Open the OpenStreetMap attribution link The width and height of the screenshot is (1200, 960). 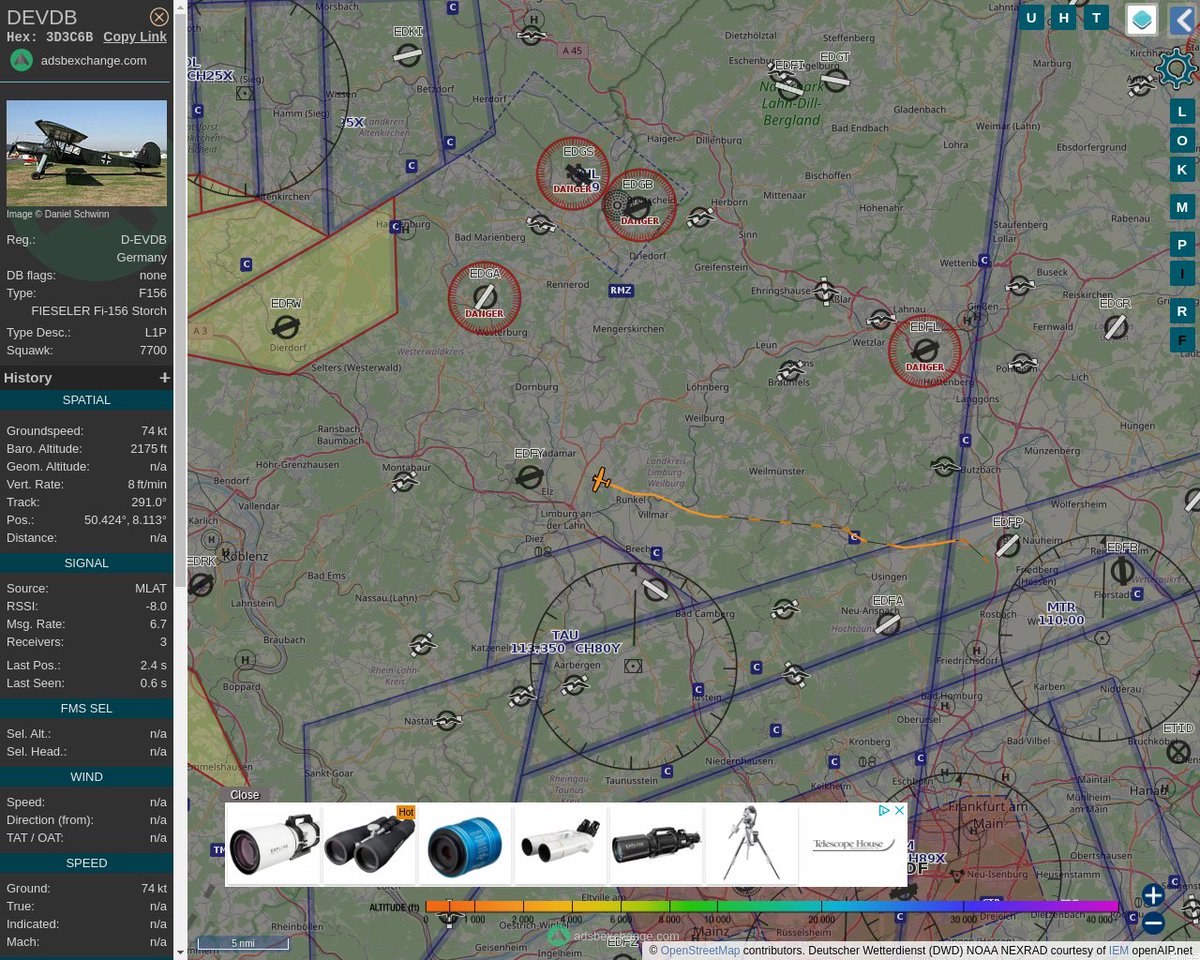pyautogui.click(x=701, y=951)
